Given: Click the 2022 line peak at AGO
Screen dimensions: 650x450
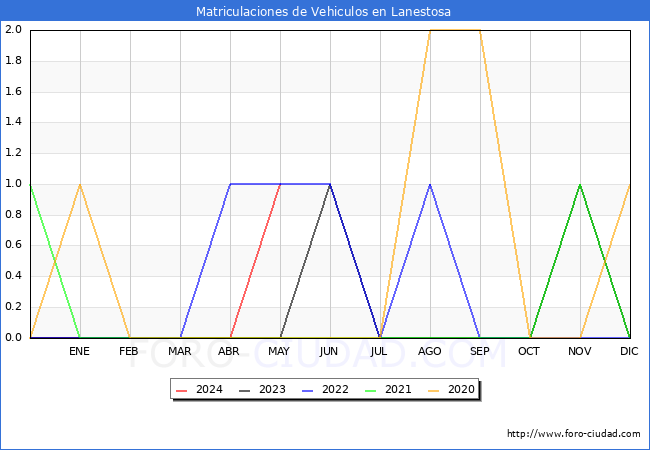Looking at the screenshot, I should click(x=430, y=184).
